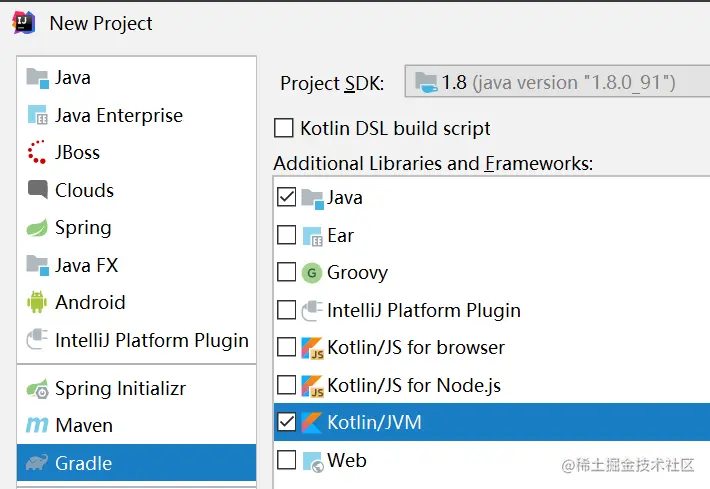
Task: Click the Clouds speech bubble icon
Action: coord(38,190)
